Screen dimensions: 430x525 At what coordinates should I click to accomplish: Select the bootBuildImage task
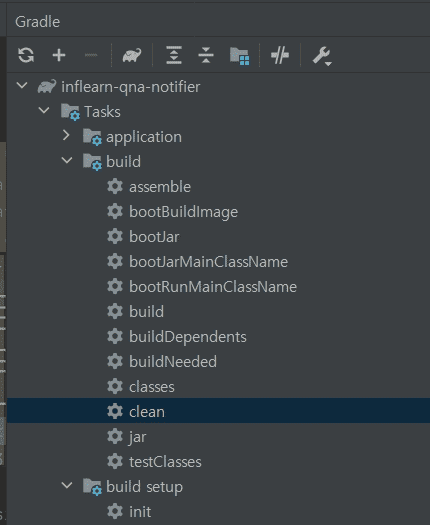pos(184,212)
